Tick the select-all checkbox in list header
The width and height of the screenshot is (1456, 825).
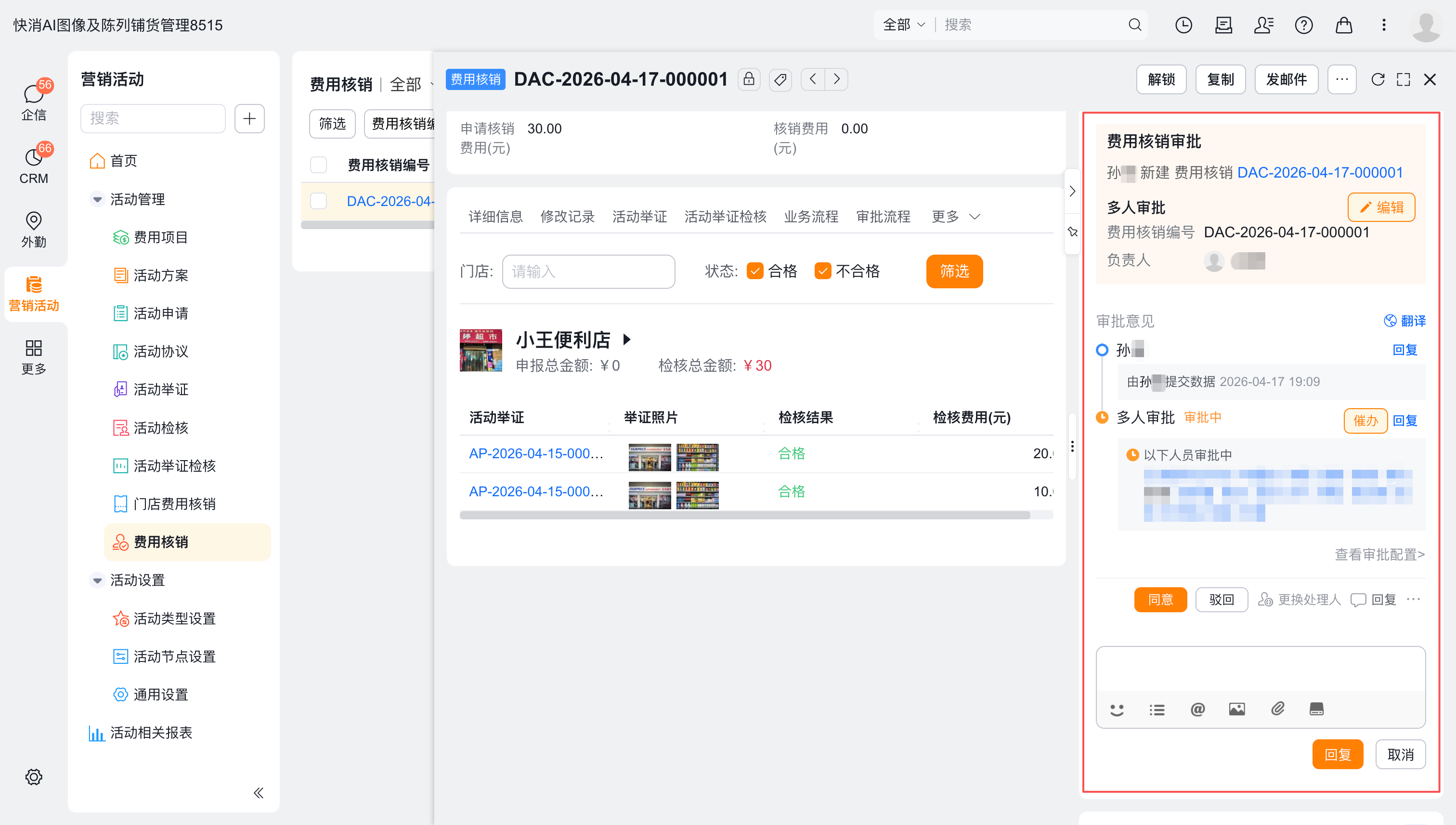pyautogui.click(x=319, y=165)
